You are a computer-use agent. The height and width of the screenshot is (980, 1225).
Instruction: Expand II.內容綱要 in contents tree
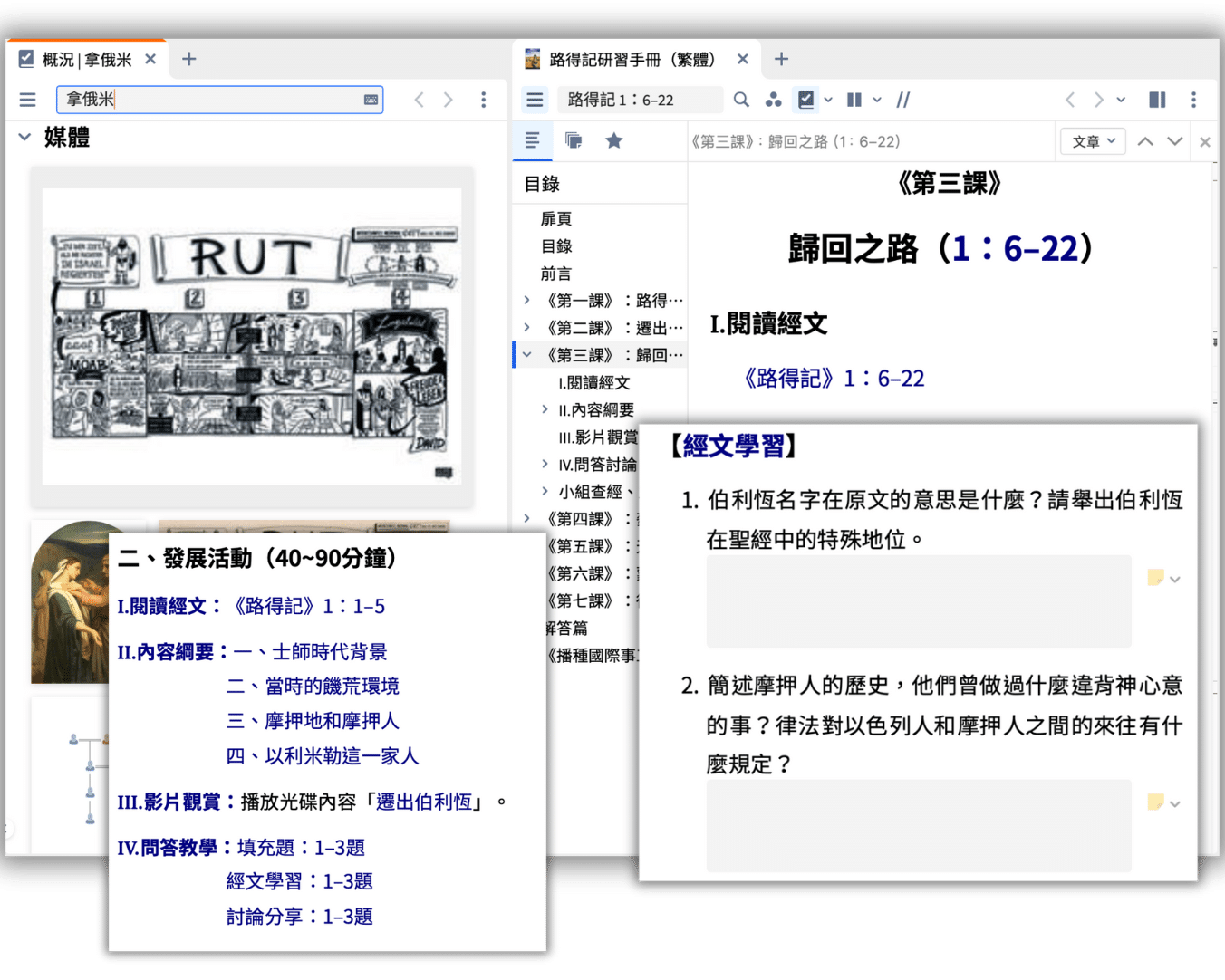coord(545,409)
